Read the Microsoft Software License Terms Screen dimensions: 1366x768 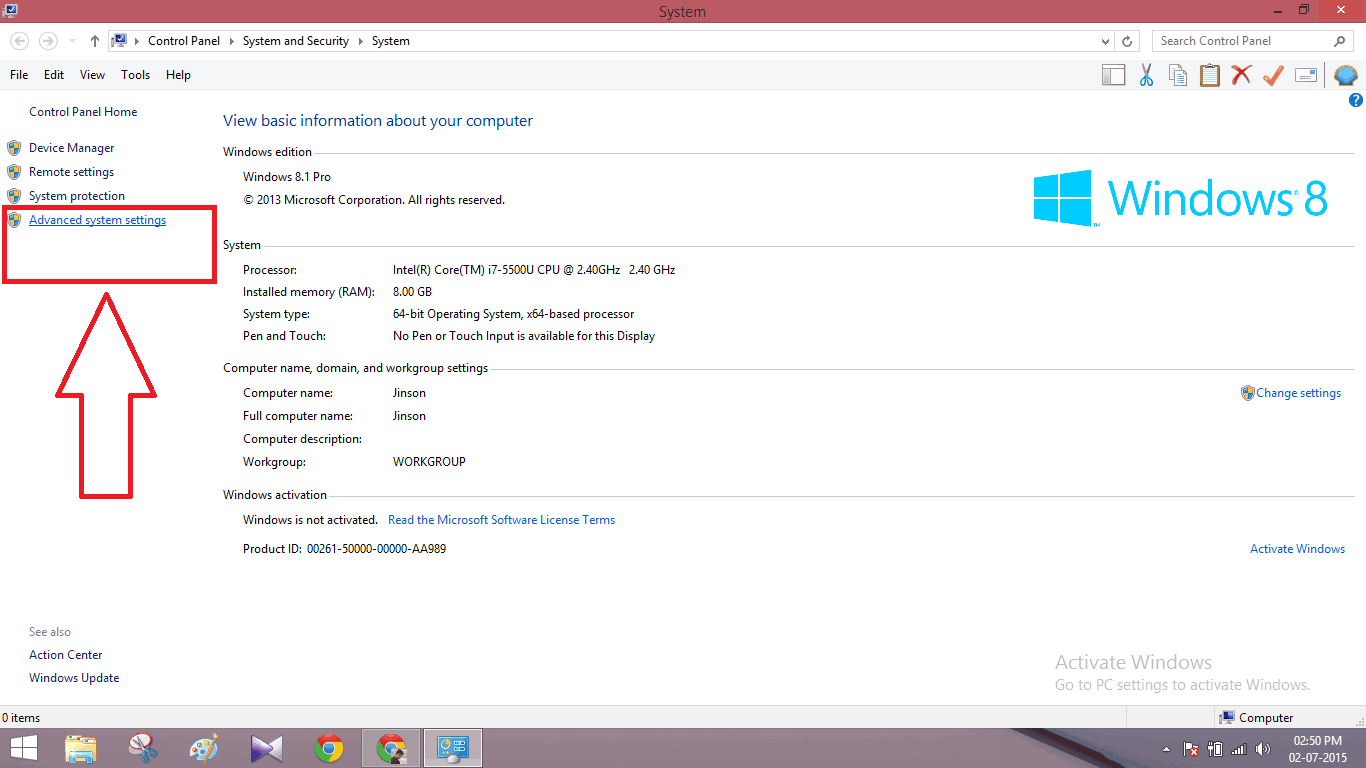[502, 520]
